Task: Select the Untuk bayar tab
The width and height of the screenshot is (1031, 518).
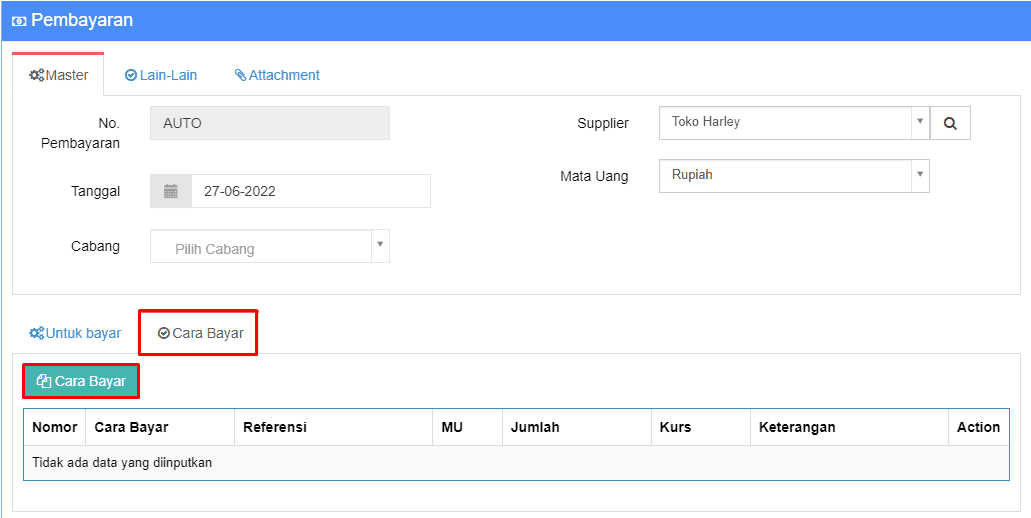Action: tap(75, 333)
